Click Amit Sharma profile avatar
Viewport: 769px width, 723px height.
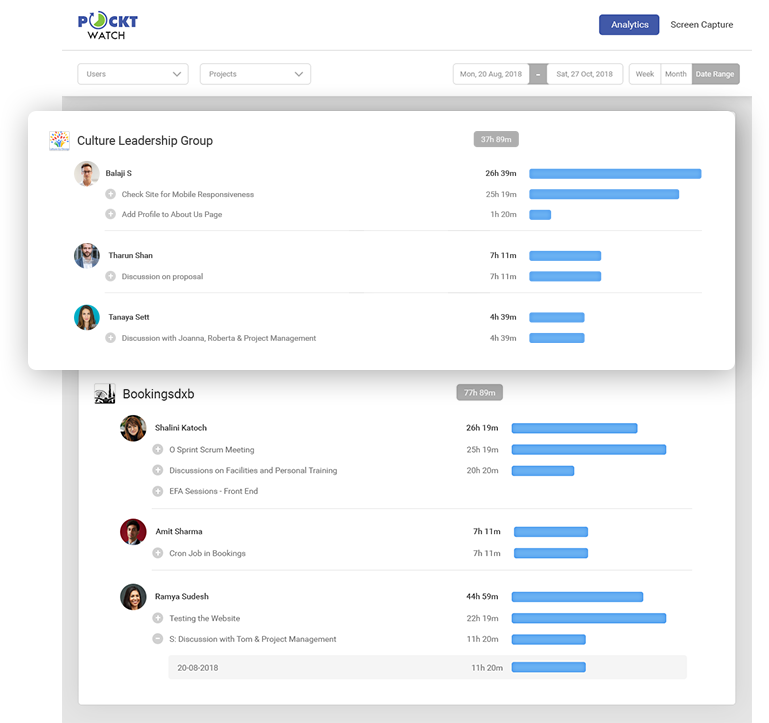click(x=133, y=532)
